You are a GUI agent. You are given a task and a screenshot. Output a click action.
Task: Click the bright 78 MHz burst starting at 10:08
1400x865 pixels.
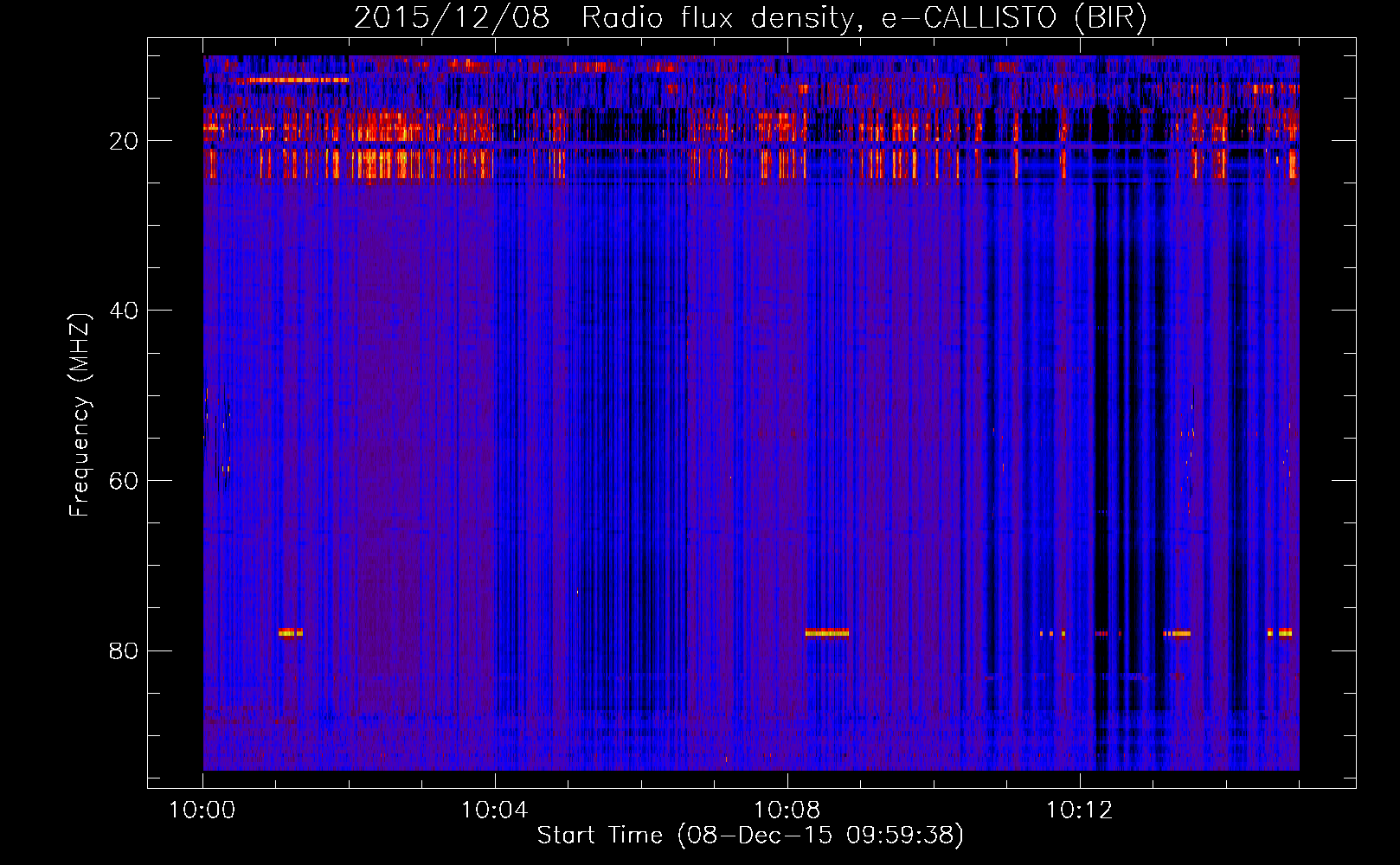[x=827, y=633]
